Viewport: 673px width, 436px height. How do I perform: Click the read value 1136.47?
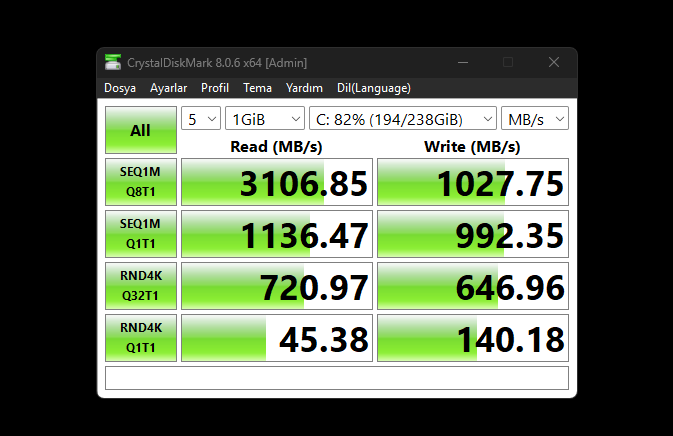(x=277, y=234)
